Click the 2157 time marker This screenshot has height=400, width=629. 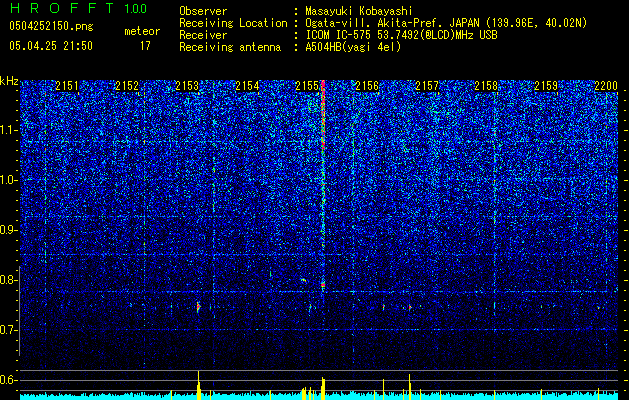427,86
